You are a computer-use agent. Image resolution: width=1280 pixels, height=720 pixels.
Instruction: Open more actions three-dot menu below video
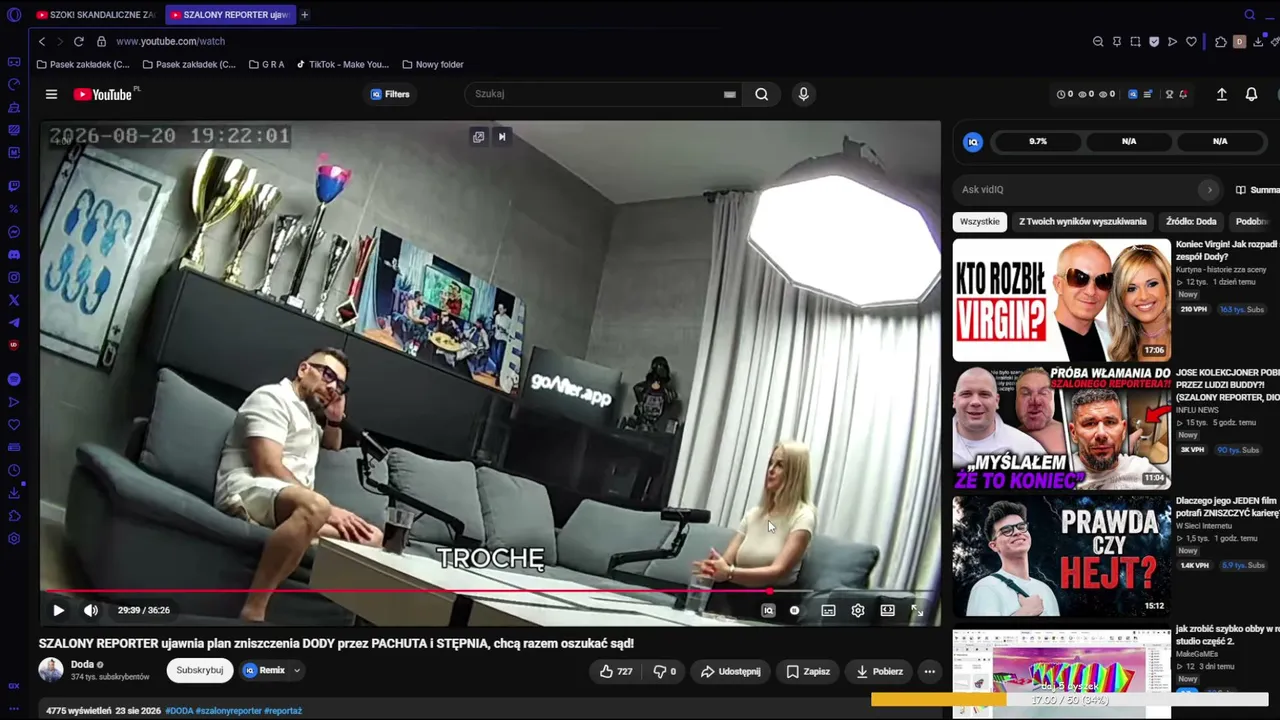pos(930,671)
